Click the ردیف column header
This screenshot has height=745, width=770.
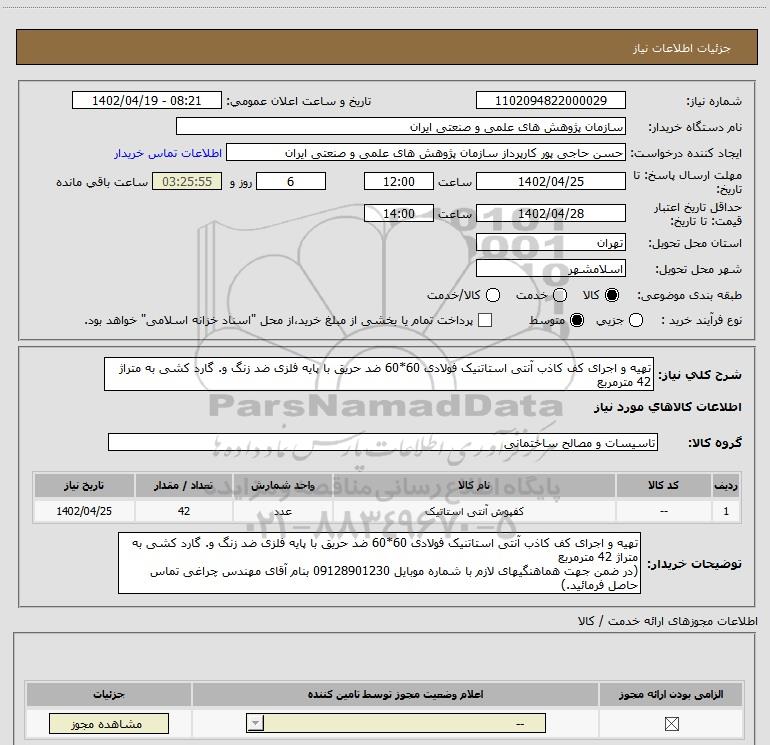[x=726, y=485]
